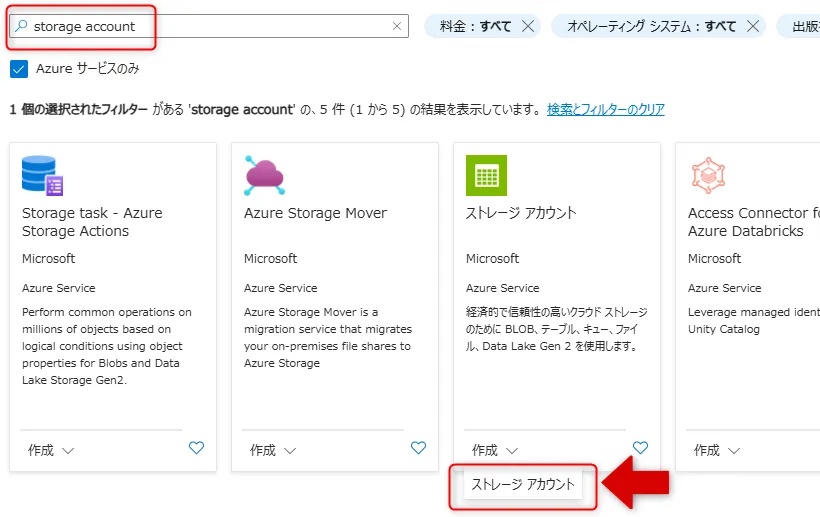Open Storage task - Azure Storage Actions title
The height and width of the screenshot is (517, 820).
point(92,222)
